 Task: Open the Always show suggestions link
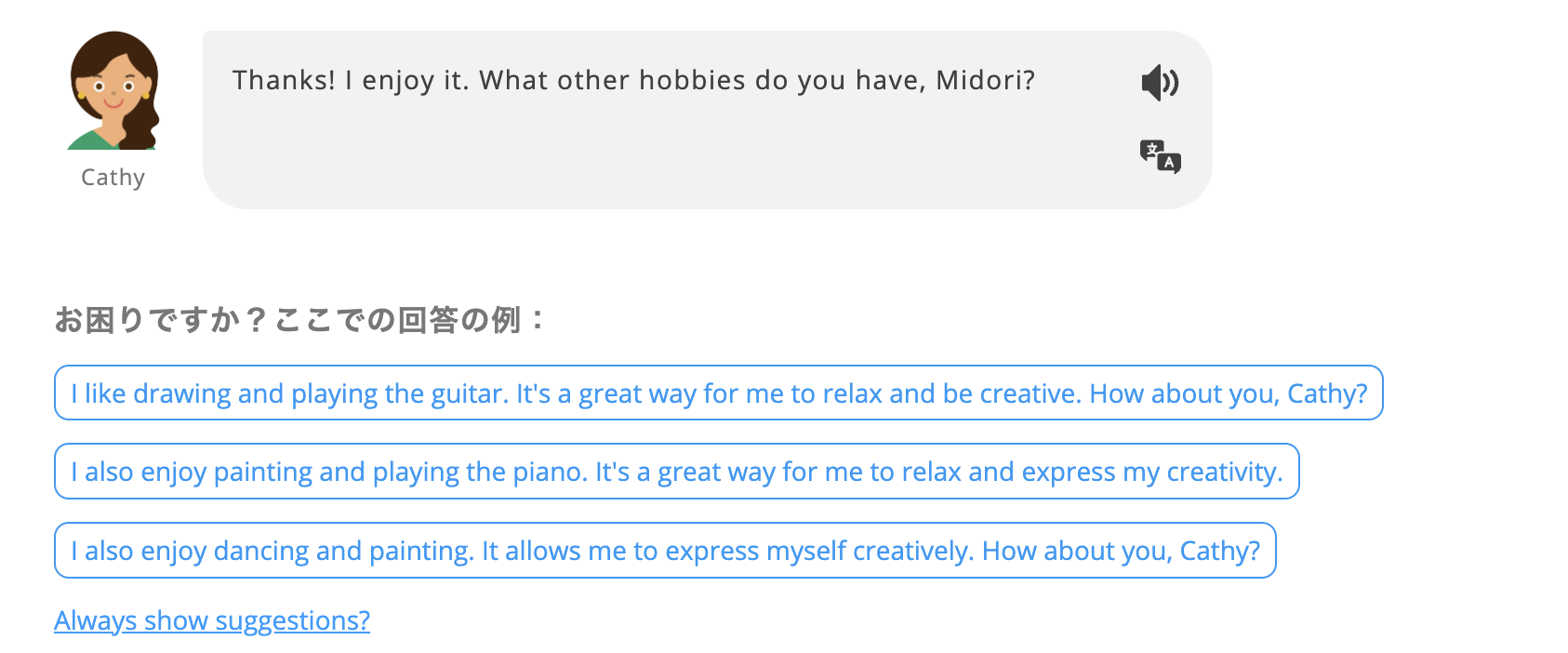click(x=212, y=620)
